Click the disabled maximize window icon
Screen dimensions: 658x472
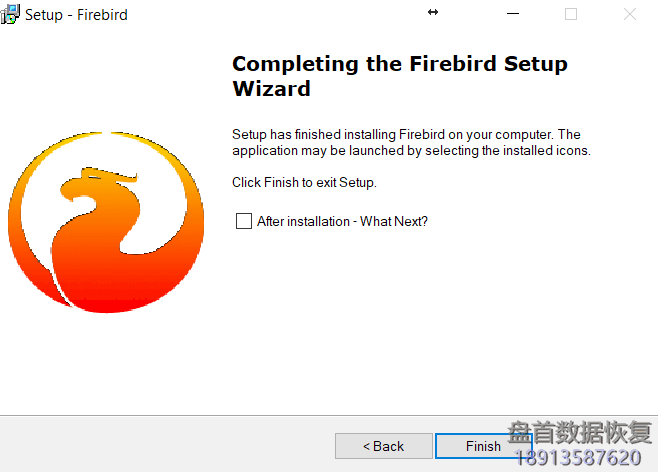571,14
